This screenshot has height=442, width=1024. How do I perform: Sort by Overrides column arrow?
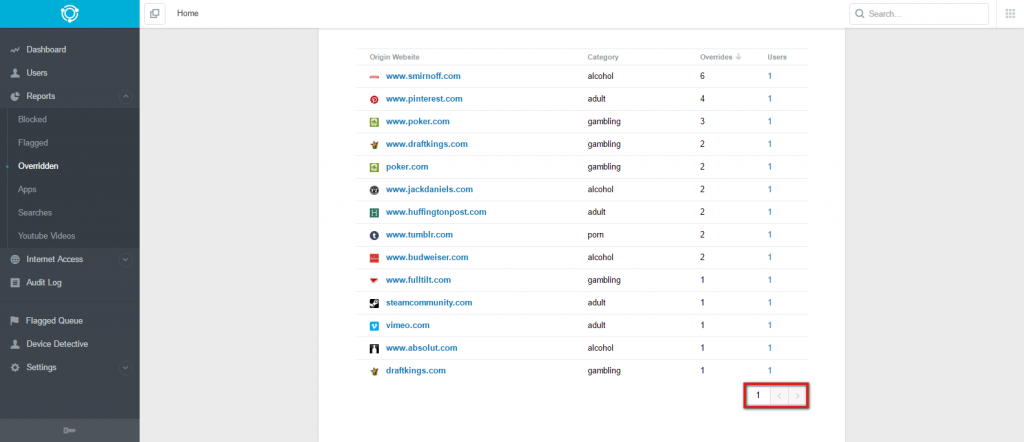(739, 57)
